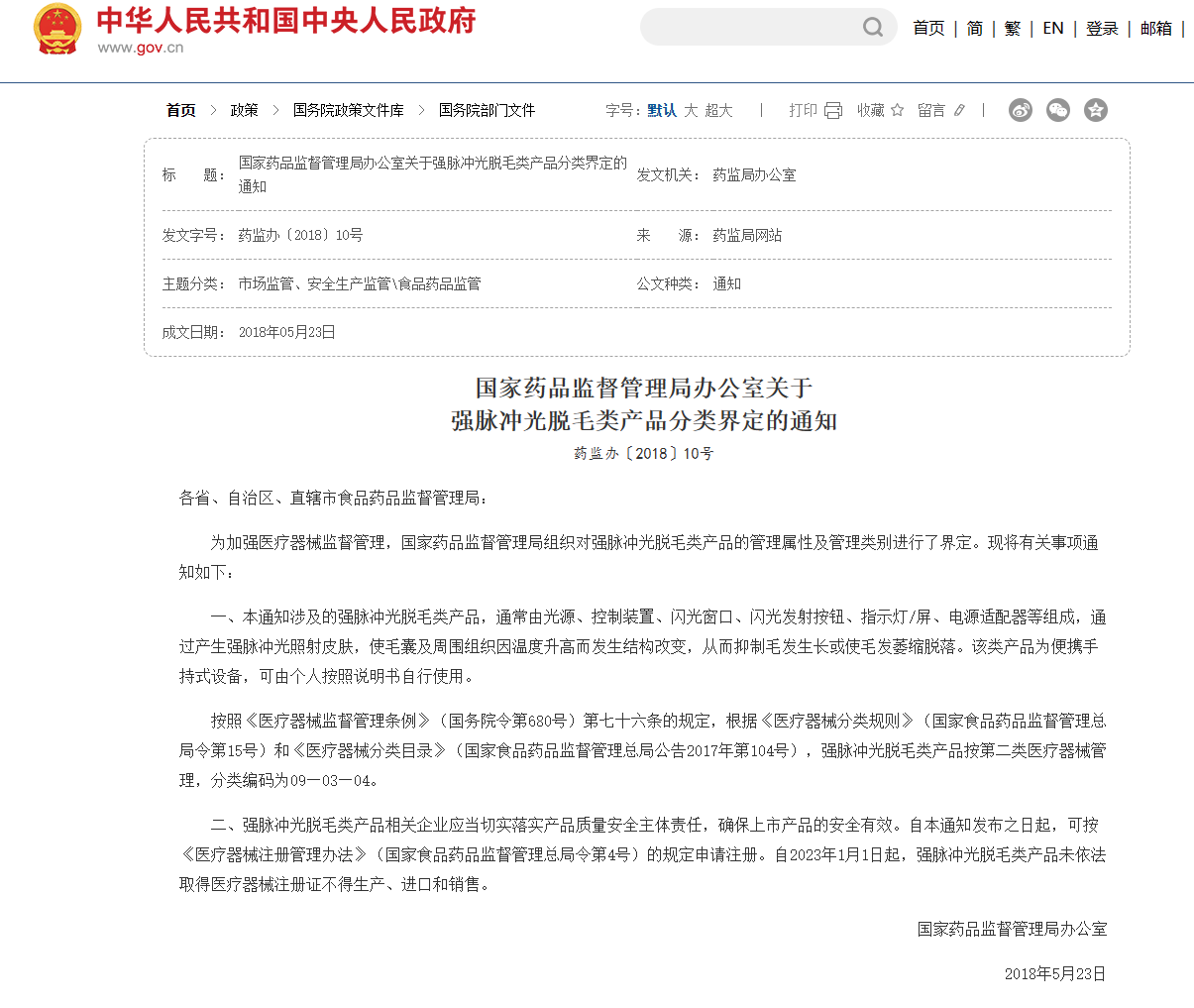Share to QQ Zone star icon

click(x=1095, y=110)
